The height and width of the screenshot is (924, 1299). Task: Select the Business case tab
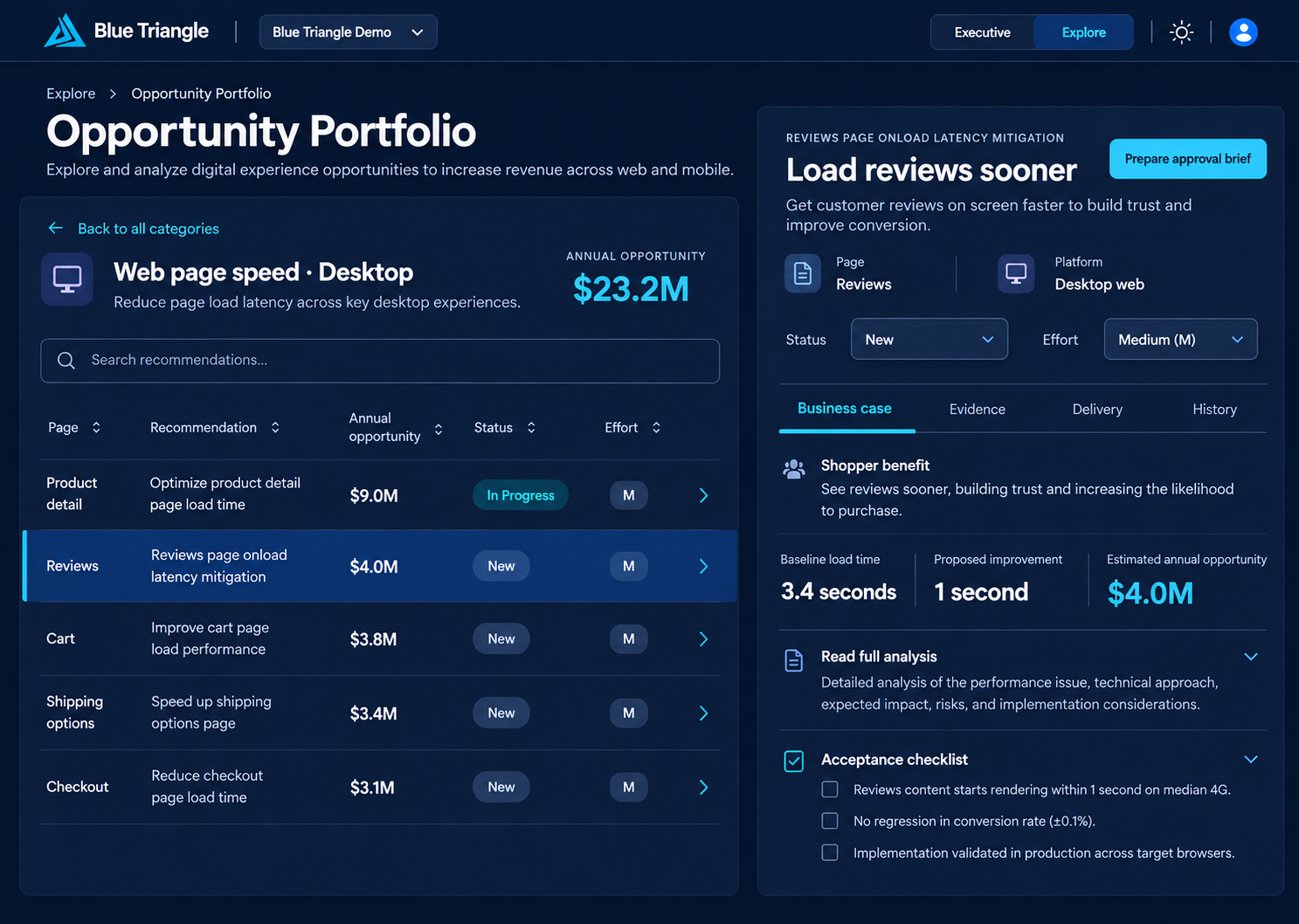tap(845, 409)
